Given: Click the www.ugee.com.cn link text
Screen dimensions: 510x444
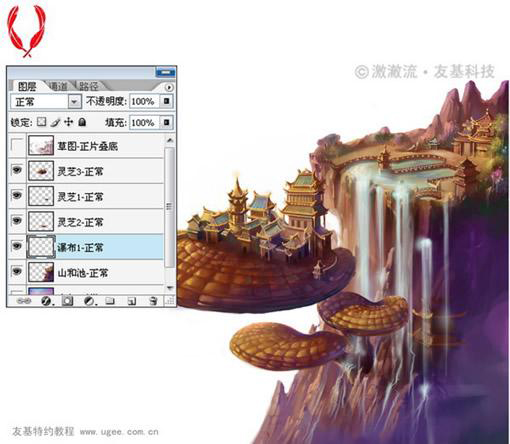Looking at the screenshot, I should [119, 432].
